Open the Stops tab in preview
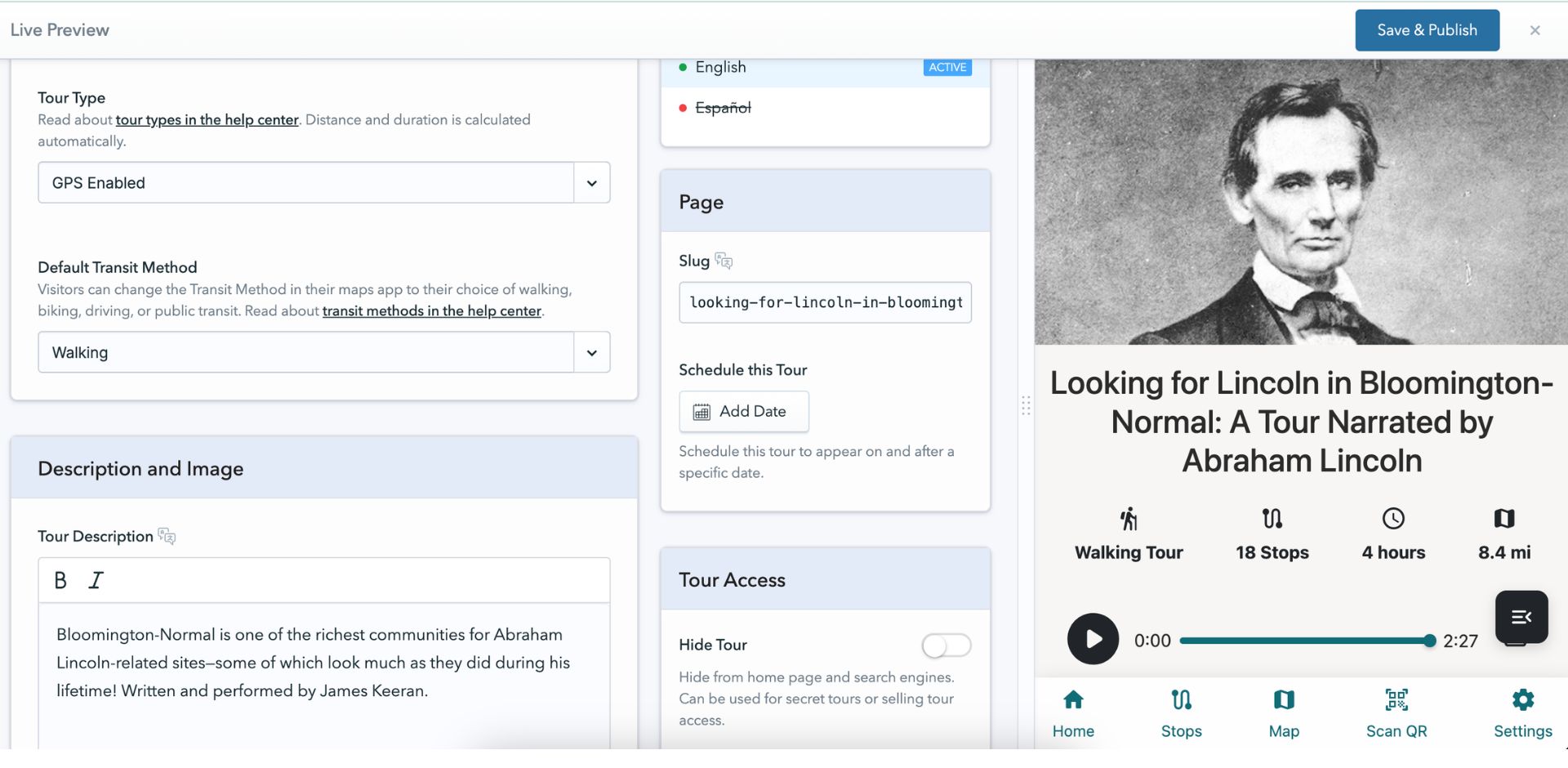The height and width of the screenshot is (768, 1568). [1181, 712]
